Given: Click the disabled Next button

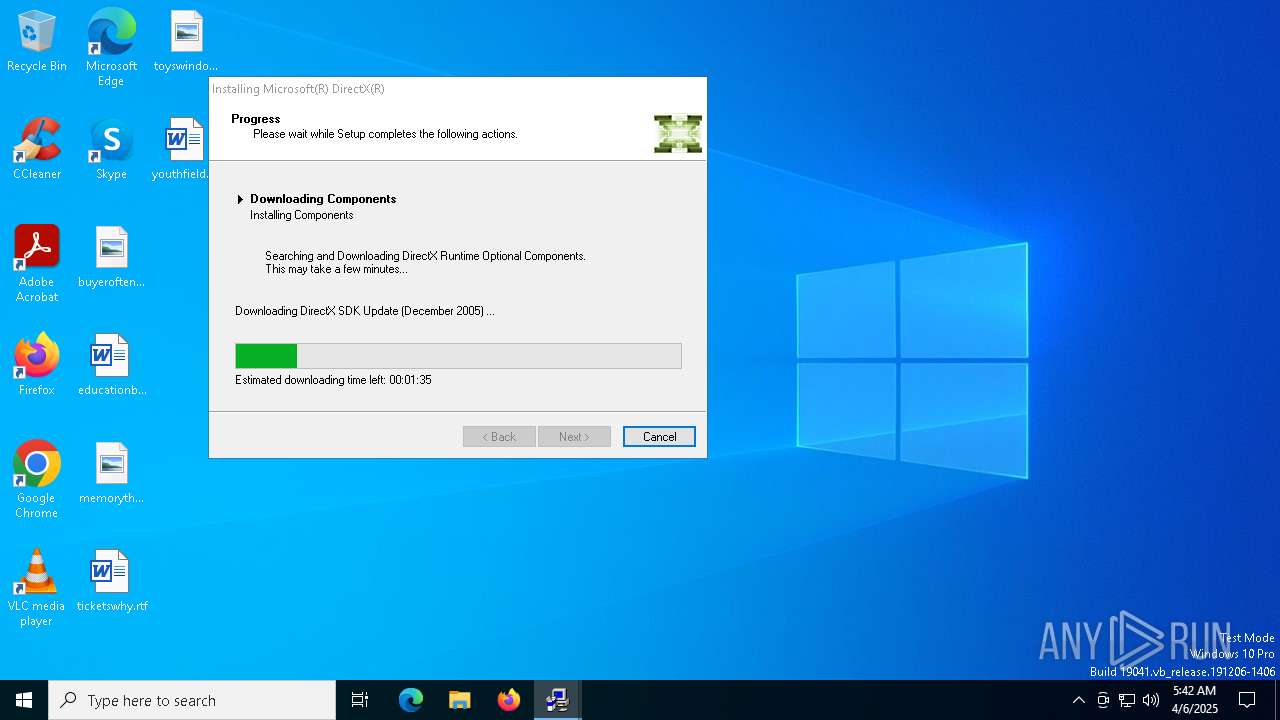Looking at the screenshot, I should pos(574,437).
